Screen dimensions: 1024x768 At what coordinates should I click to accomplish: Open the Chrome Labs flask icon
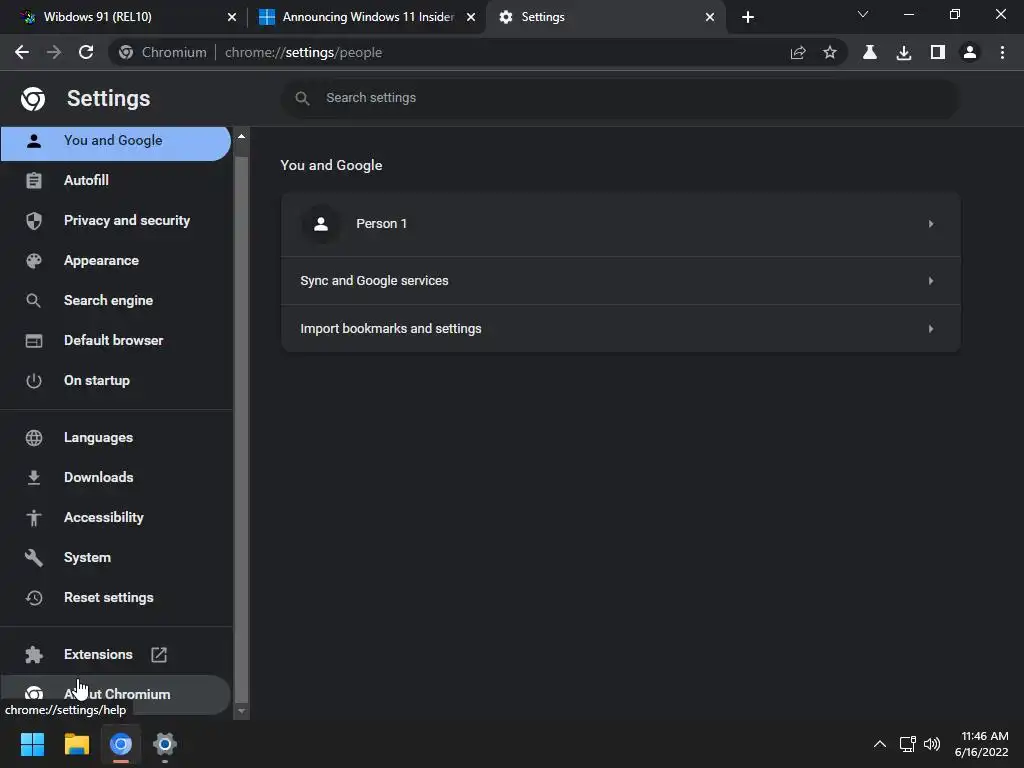pos(870,52)
